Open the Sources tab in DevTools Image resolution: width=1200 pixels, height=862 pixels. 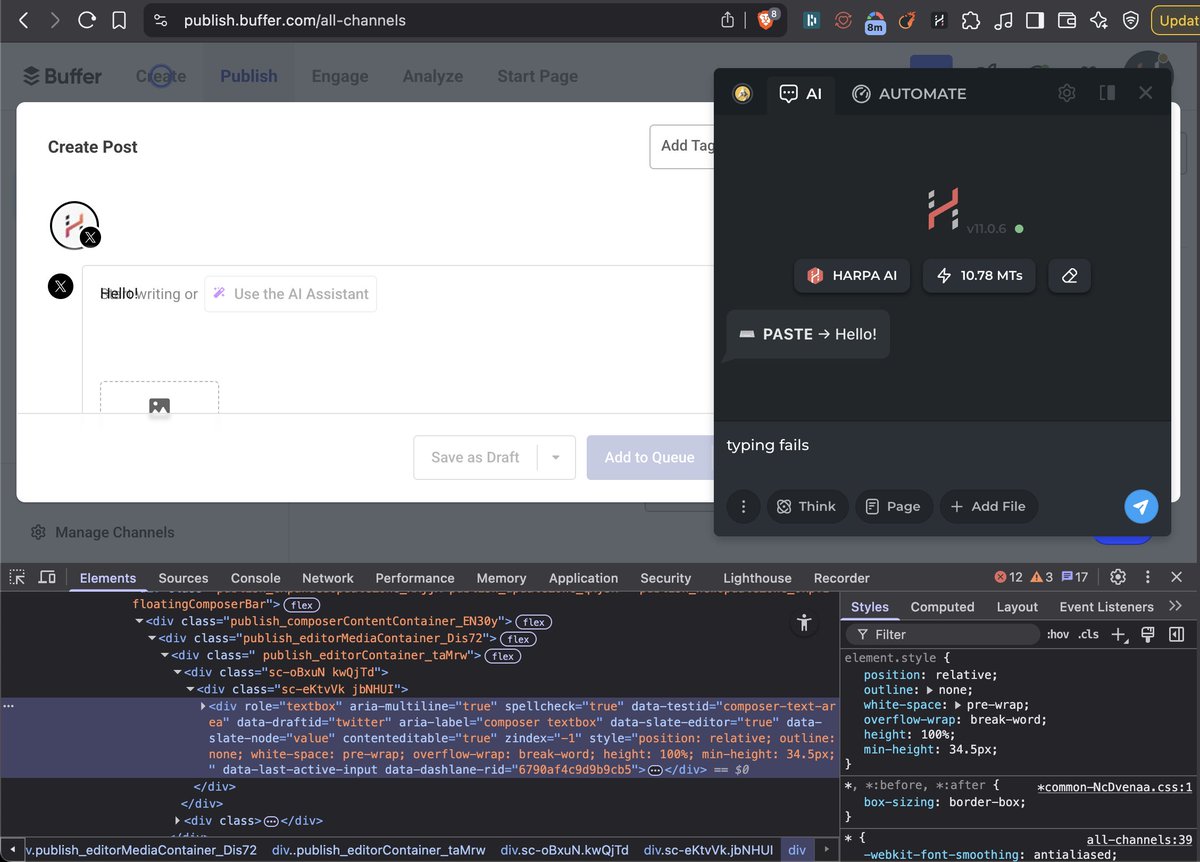[x=183, y=578]
